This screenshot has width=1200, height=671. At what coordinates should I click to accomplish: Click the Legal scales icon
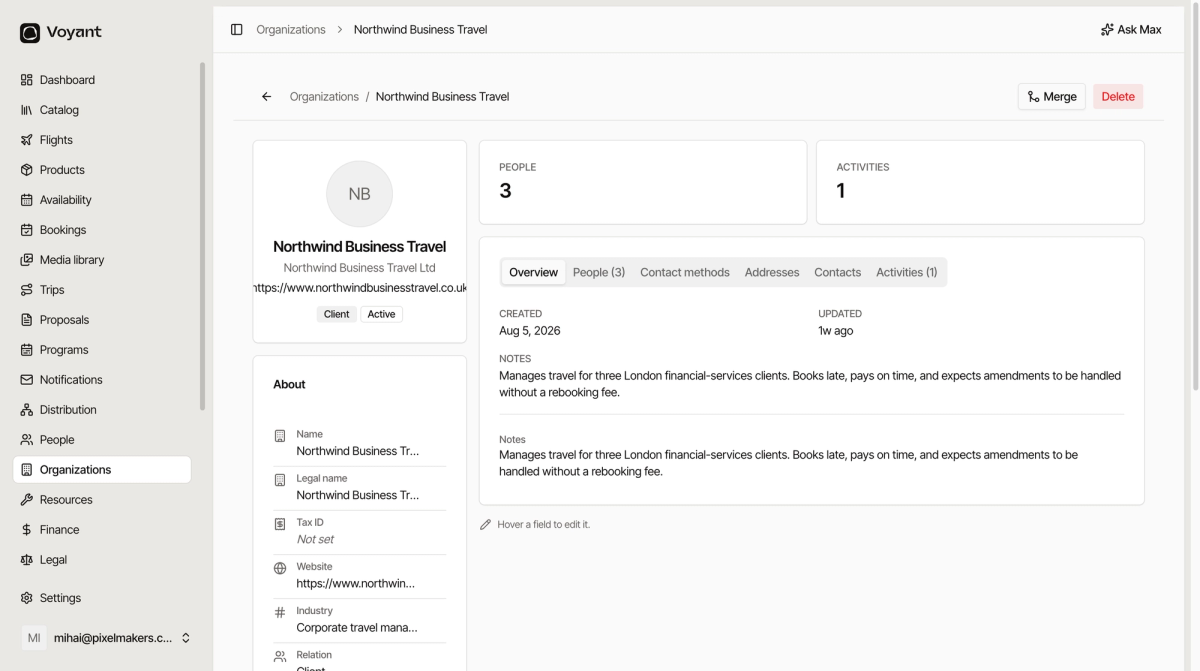(27, 560)
